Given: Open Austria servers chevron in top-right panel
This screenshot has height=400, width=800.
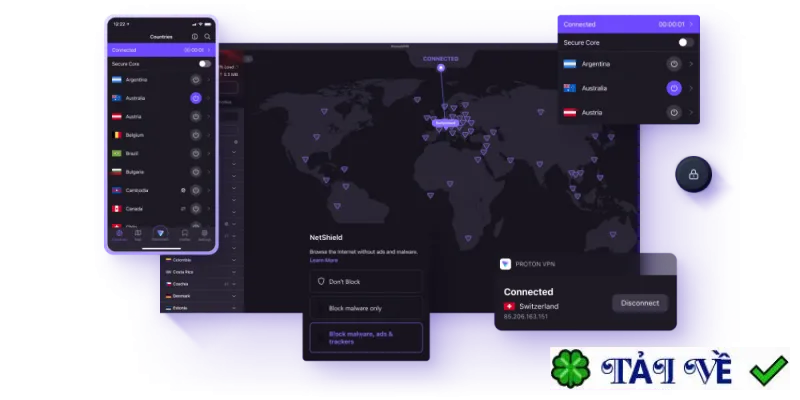Looking at the screenshot, I should (691, 112).
